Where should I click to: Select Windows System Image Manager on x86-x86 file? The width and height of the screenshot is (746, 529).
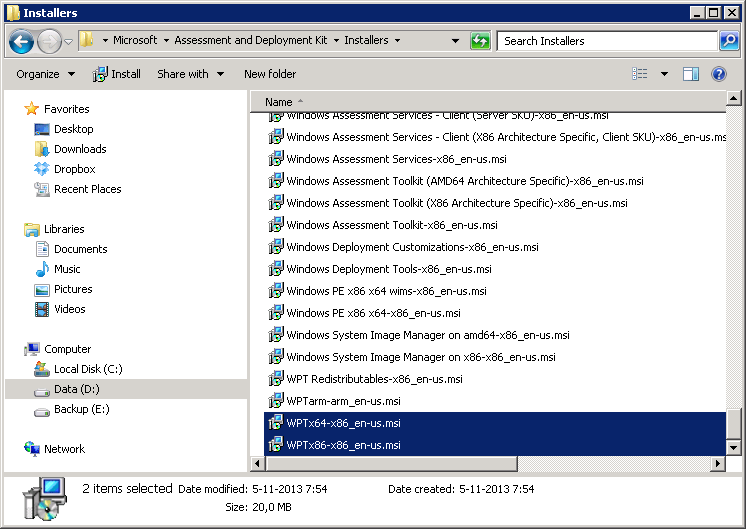coord(412,357)
